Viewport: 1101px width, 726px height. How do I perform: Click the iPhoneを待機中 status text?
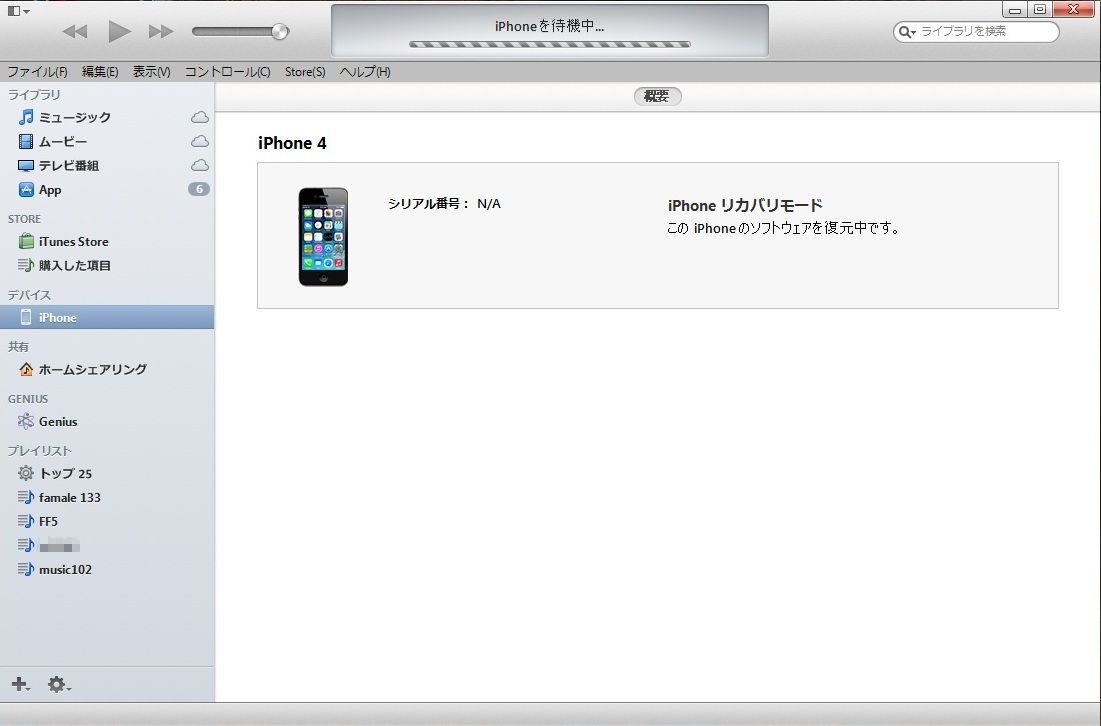549,26
